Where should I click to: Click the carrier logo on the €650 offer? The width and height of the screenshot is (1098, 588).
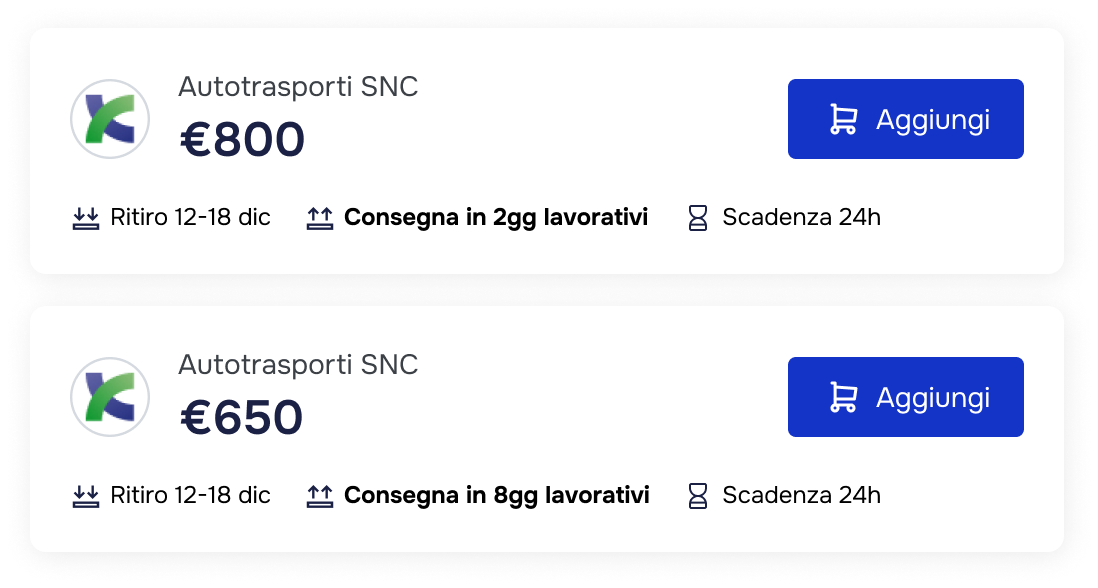coord(110,397)
